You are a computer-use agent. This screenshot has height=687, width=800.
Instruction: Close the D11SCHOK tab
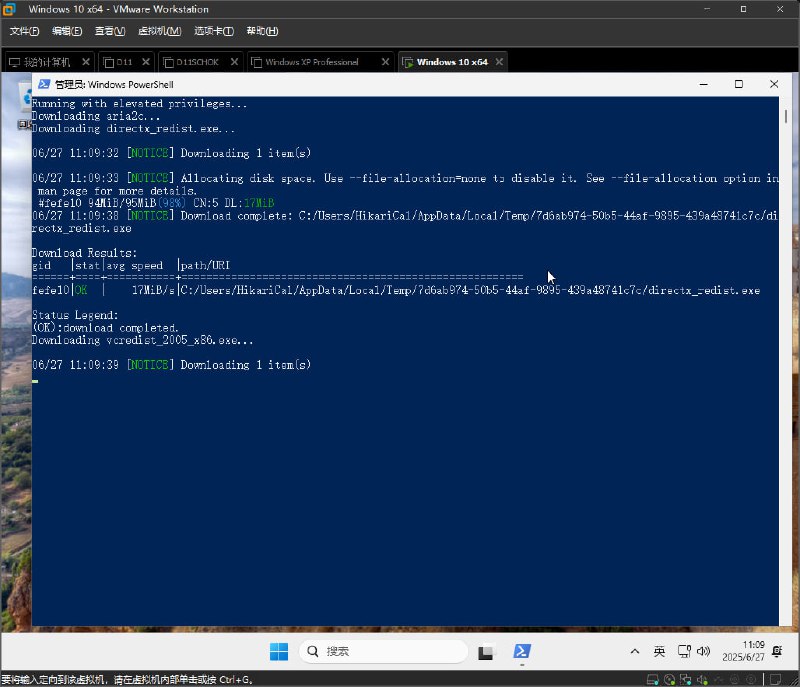[x=234, y=62]
